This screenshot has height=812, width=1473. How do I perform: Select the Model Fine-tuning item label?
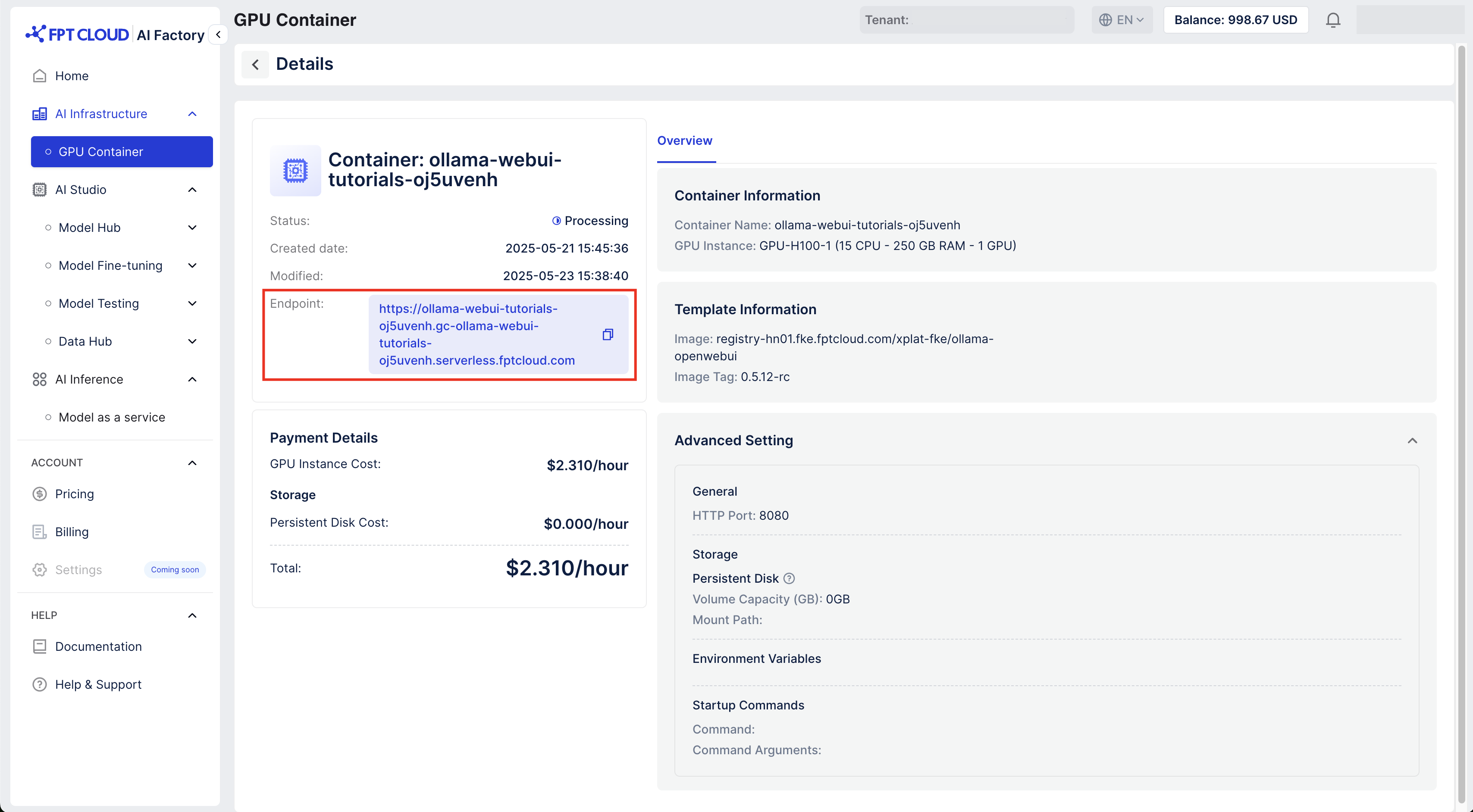pyautogui.click(x=110, y=266)
